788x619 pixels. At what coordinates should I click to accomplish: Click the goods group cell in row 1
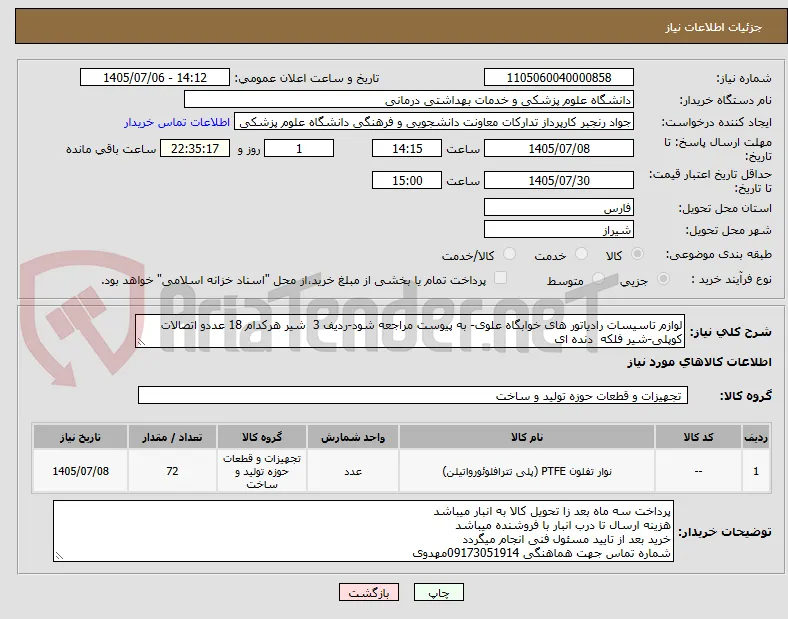click(262, 471)
